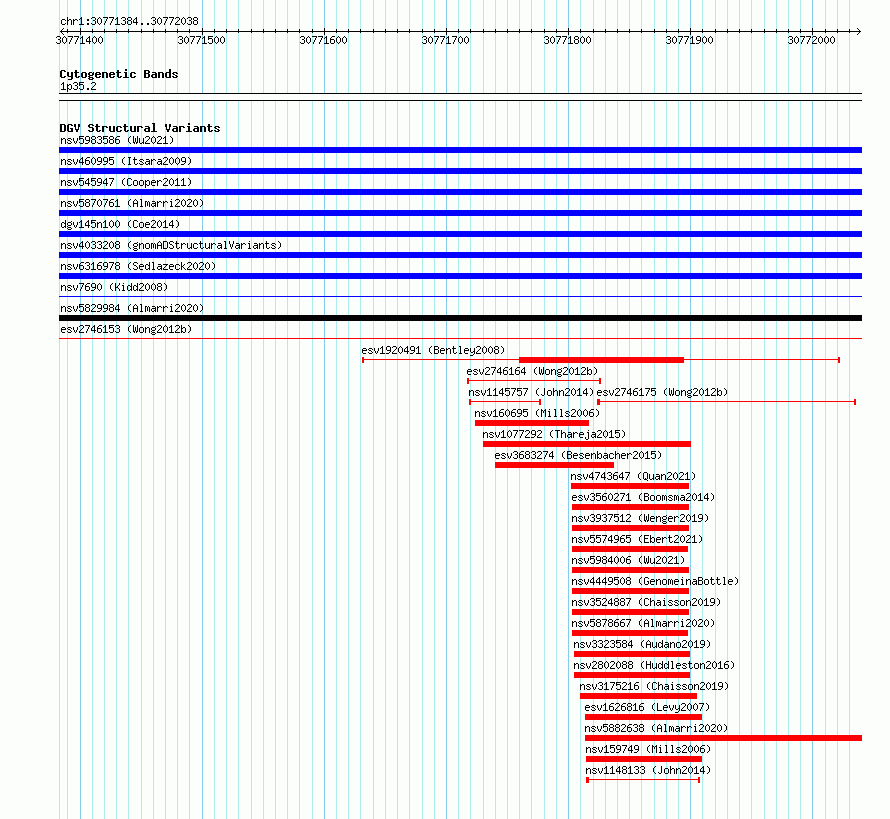Click the blue bar under nsv5983586 (Wu2021)
This screenshot has height=819, width=890.
pyautogui.click(x=460, y=150)
